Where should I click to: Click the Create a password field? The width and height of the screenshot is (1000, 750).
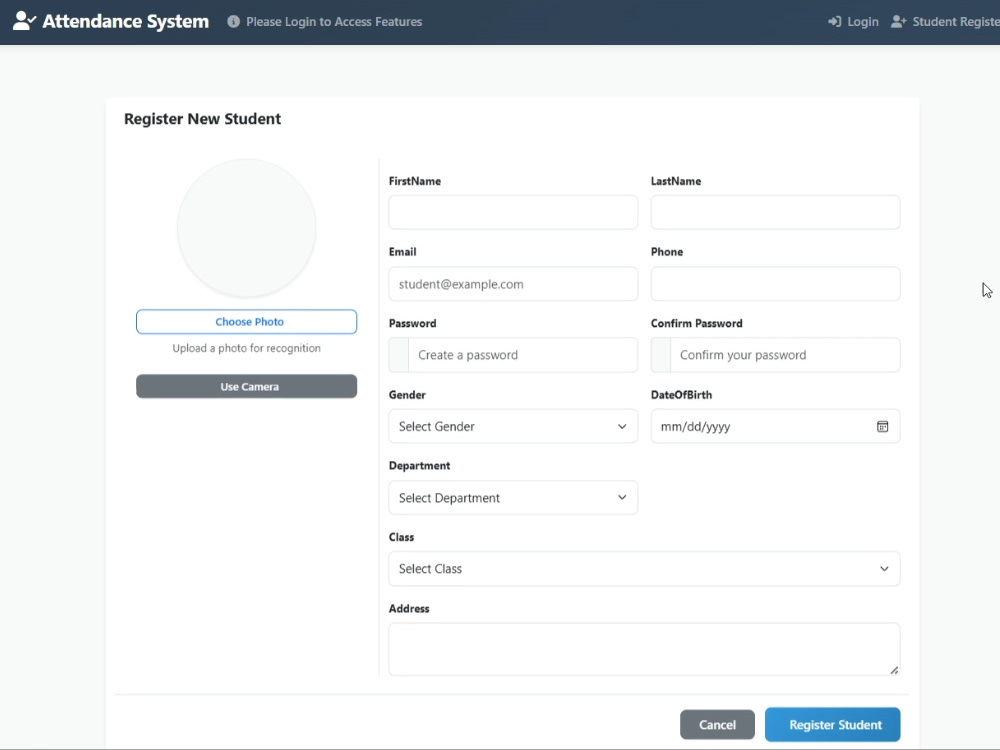(523, 355)
